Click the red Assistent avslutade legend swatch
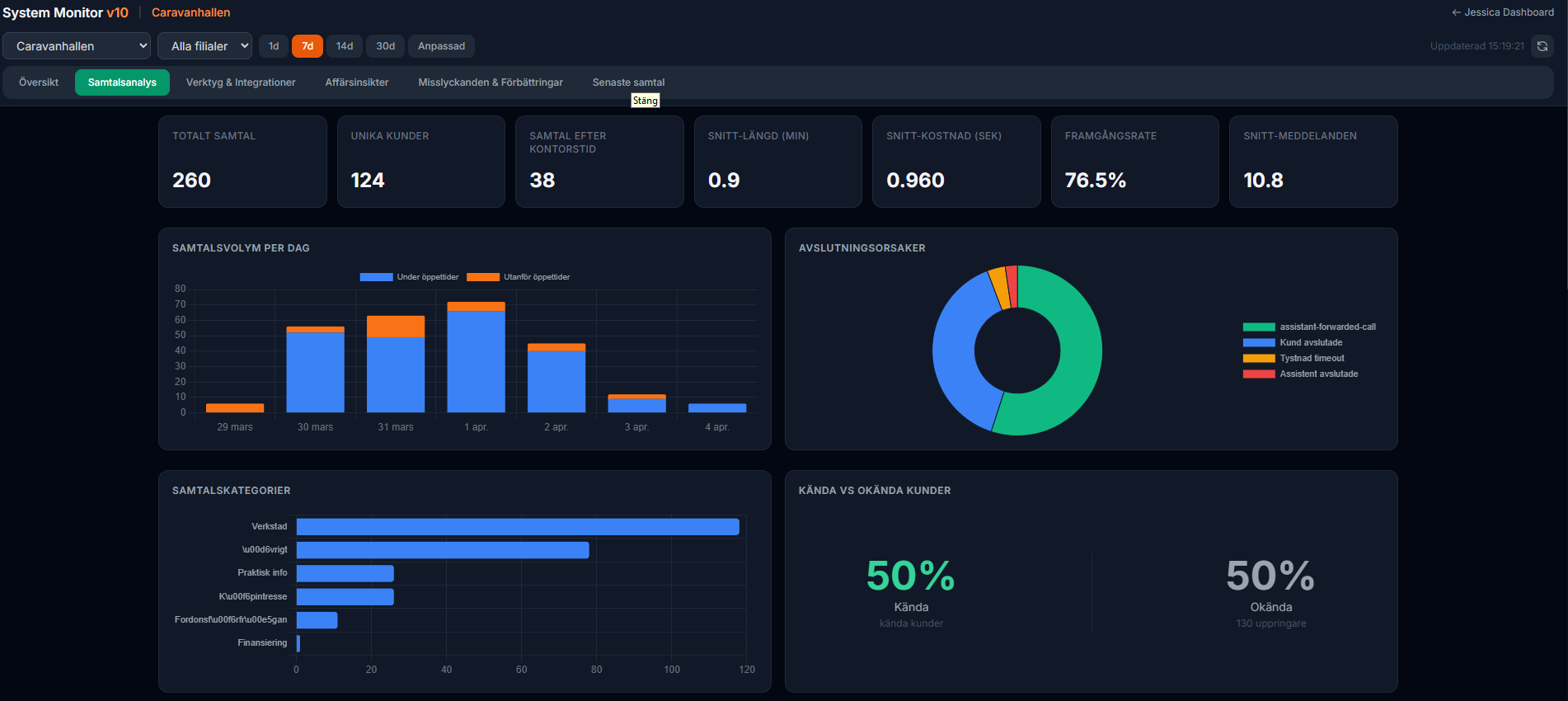 tap(1259, 374)
